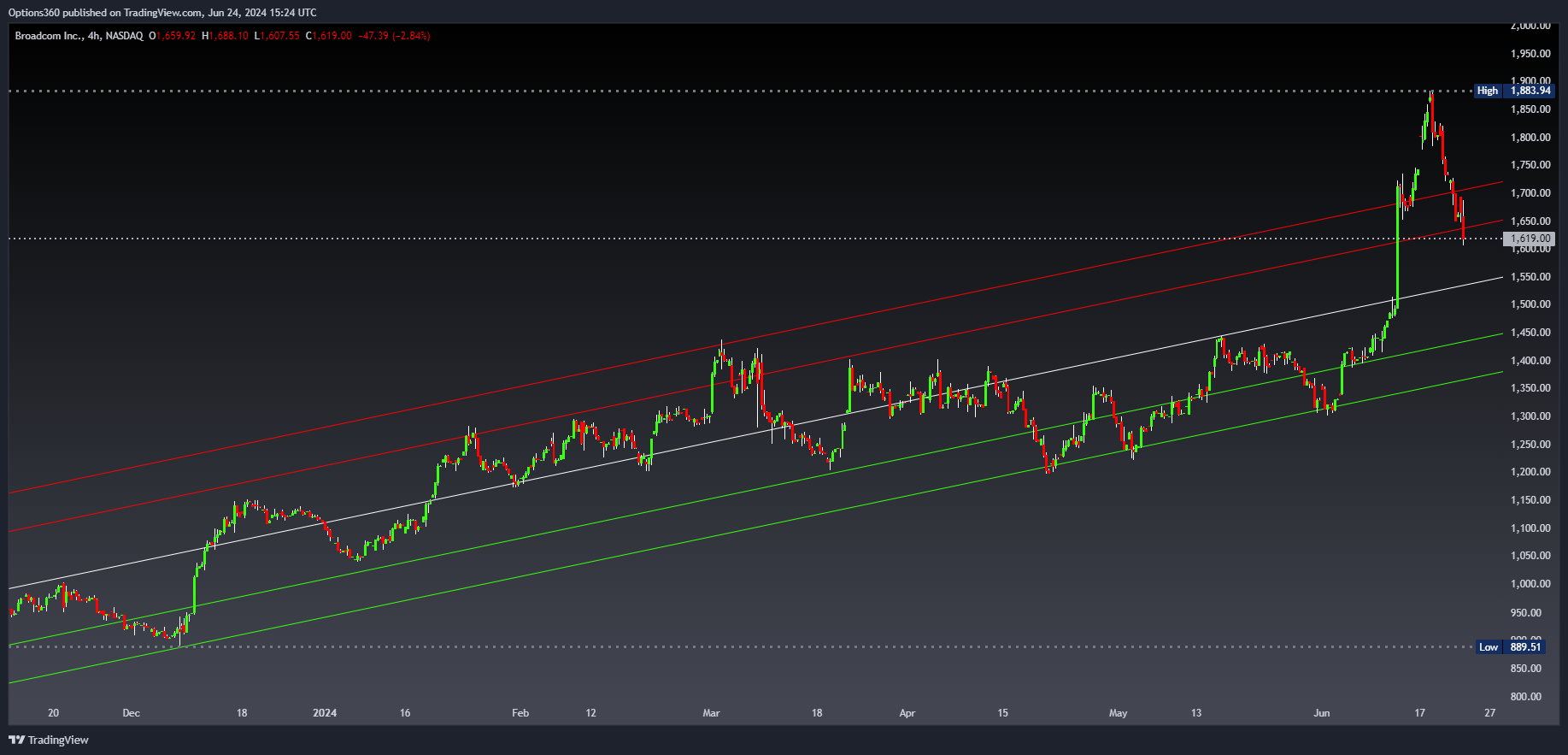This screenshot has height=755, width=1568.
Task: Click the 1,450.00 price axis label
Action: tap(1530, 333)
